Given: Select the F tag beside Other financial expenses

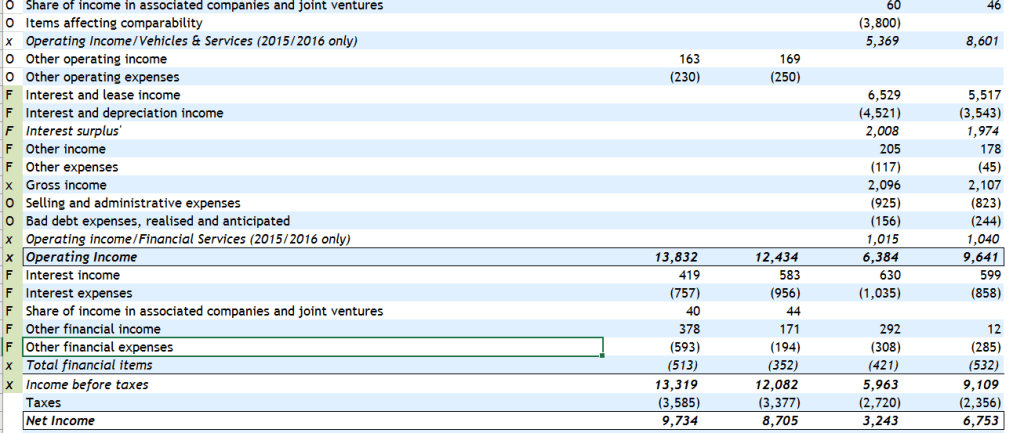Looking at the screenshot, I should pos(9,347).
